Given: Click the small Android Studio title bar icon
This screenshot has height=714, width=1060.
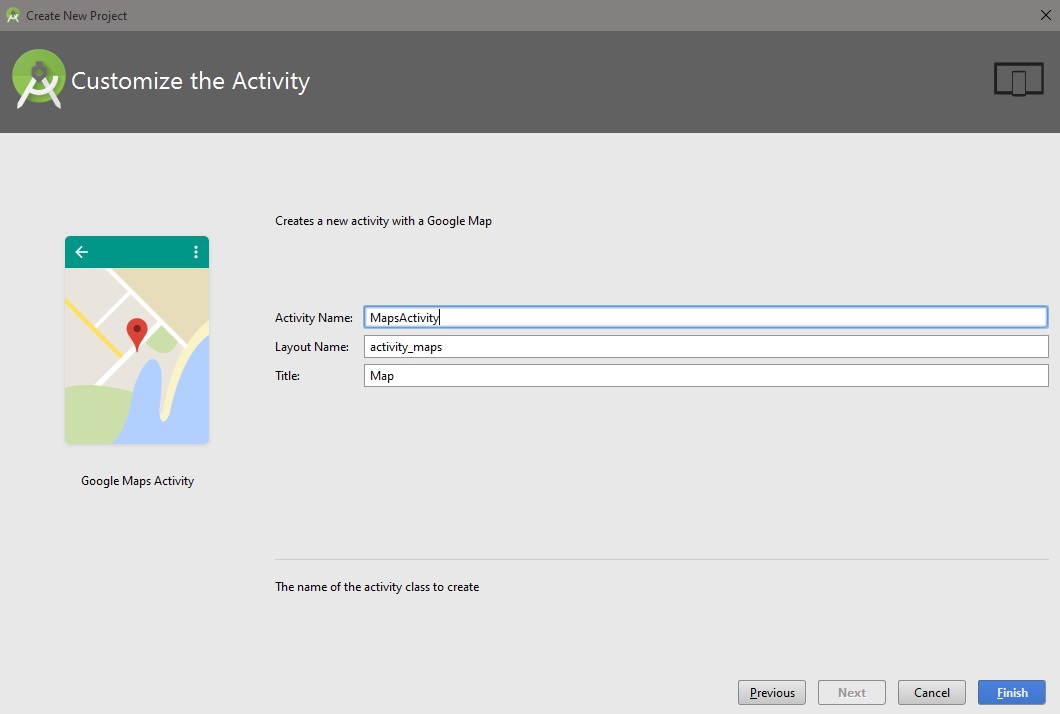Looking at the screenshot, I should point(12,16).
